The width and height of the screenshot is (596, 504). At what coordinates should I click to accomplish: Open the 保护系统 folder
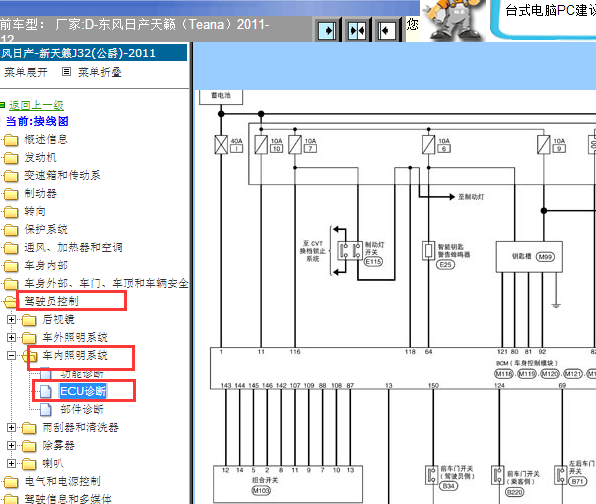46,229
